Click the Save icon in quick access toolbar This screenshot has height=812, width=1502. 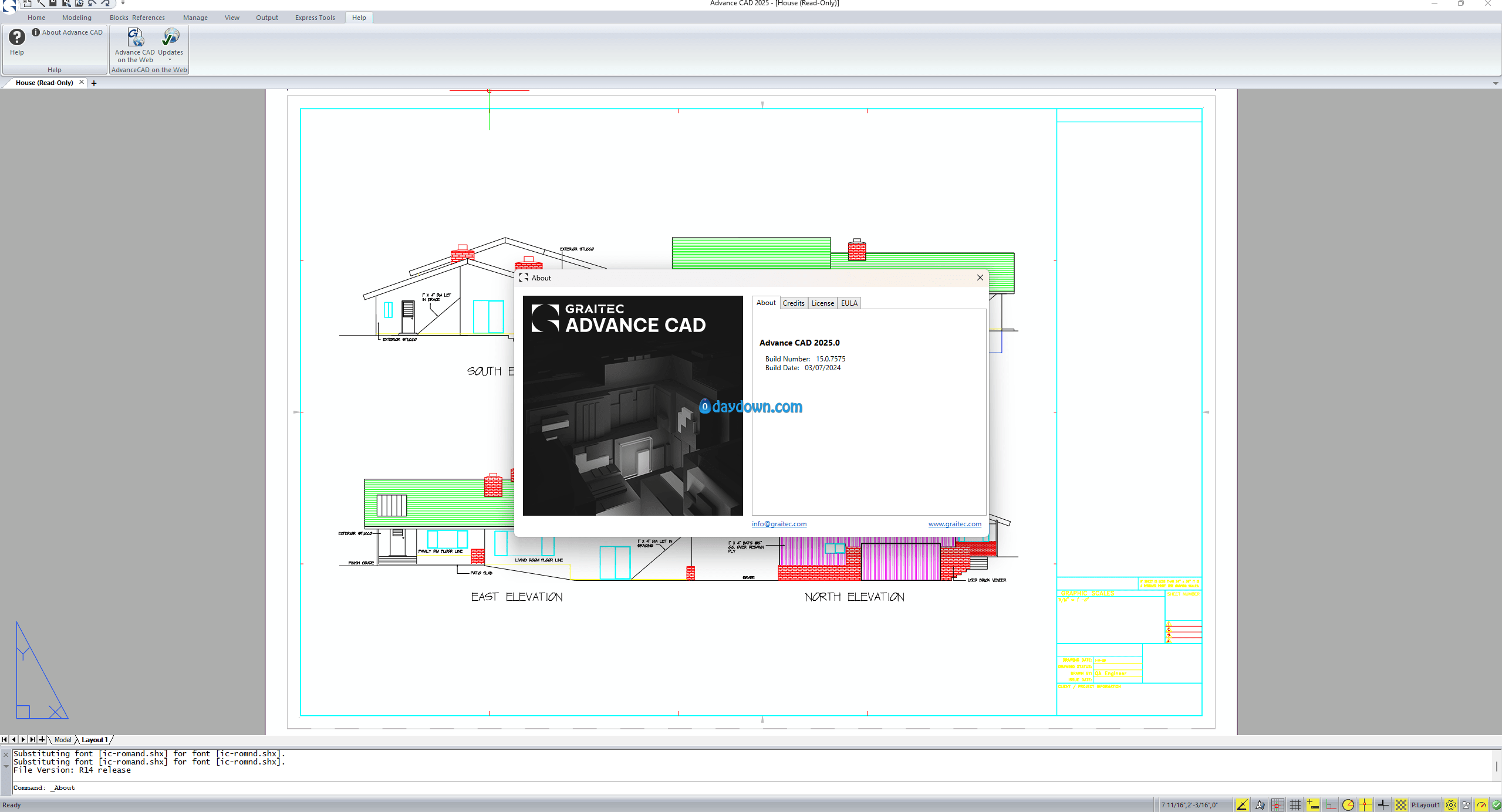pos(53,3)
